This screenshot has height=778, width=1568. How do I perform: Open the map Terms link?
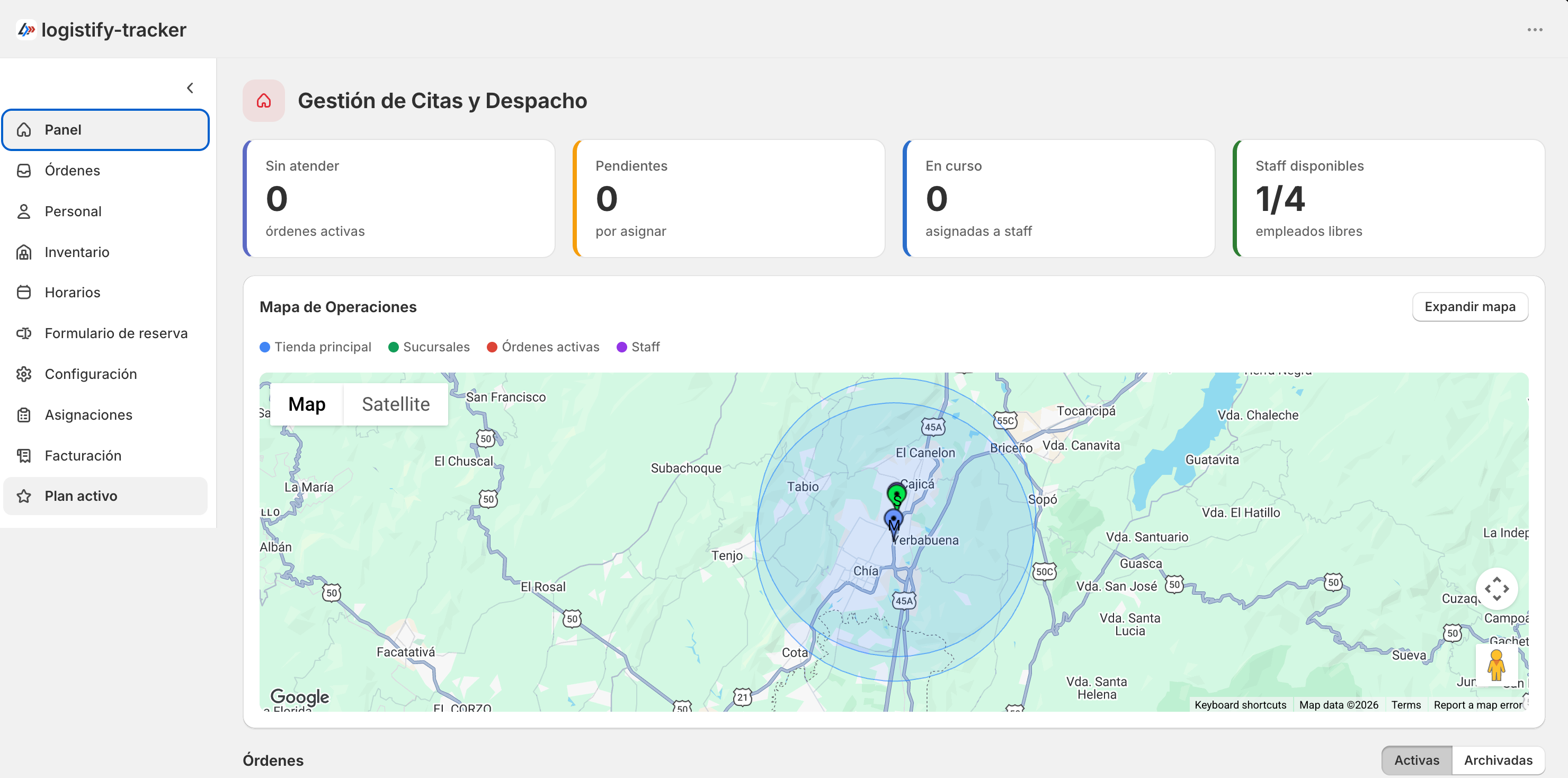[x=1405, y=704]
